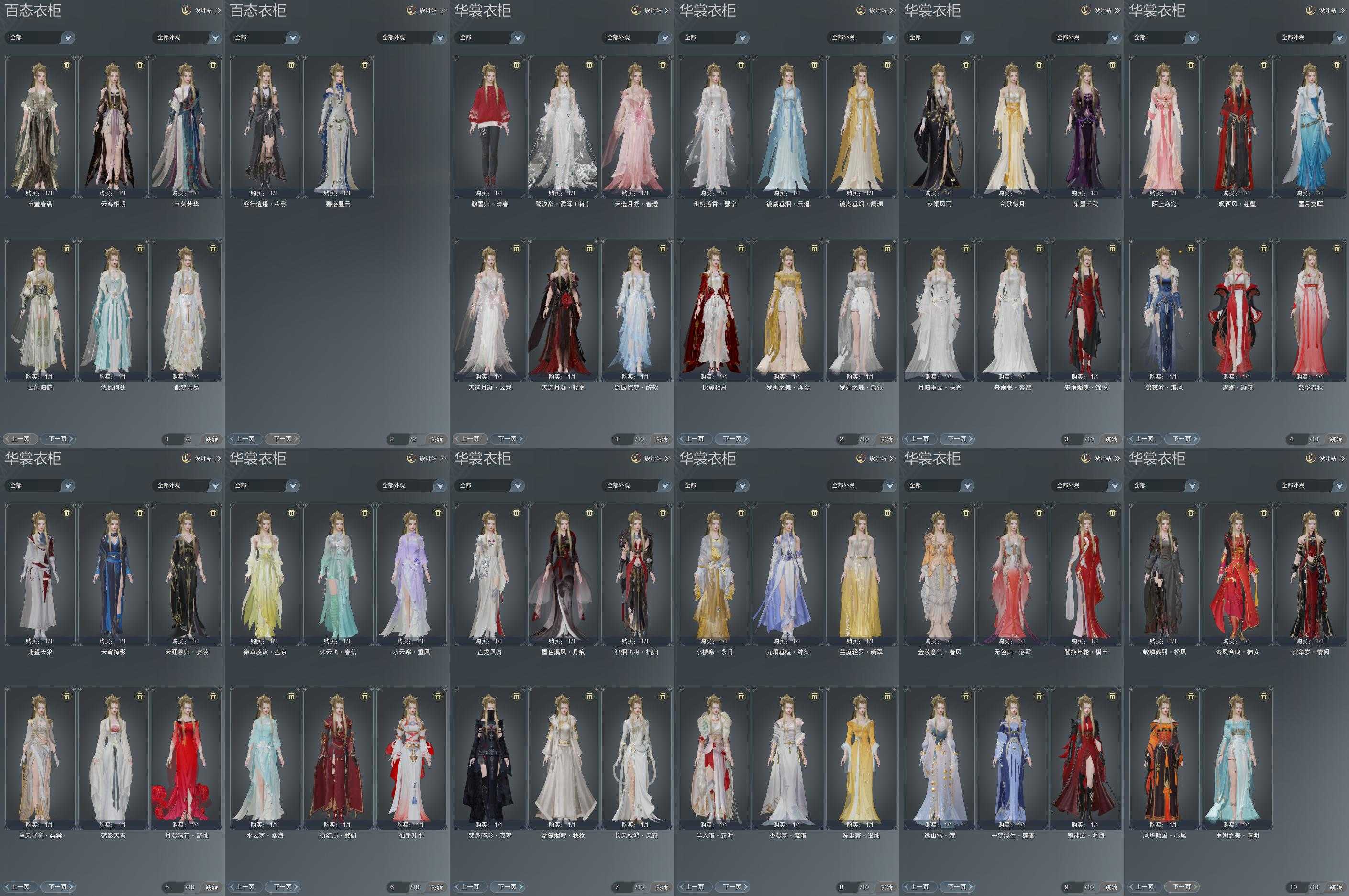Click trash icon on 袖手升平 card

(x=438, y=697)
